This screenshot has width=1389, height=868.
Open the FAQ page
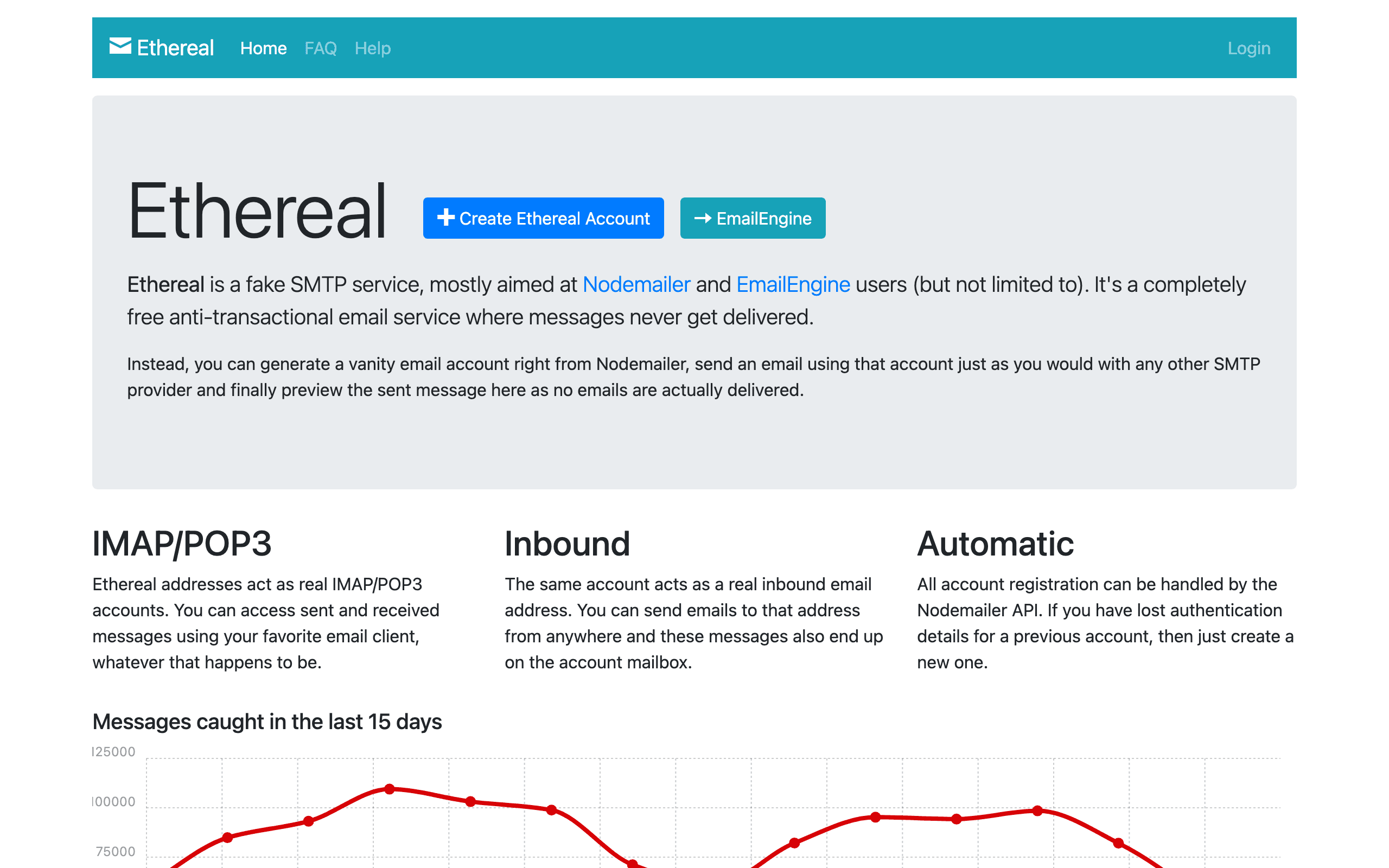coord(321,48)
